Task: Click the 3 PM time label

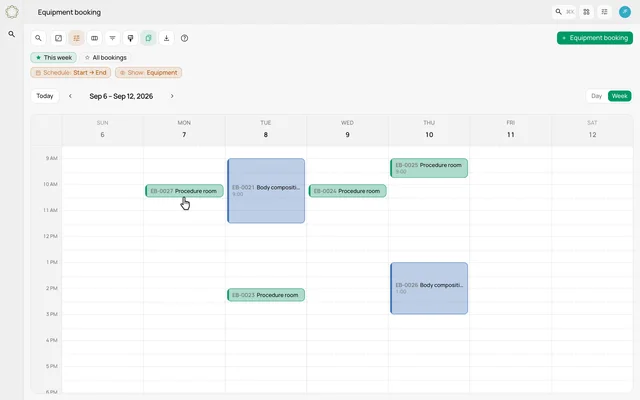Action: pos(51,314)
